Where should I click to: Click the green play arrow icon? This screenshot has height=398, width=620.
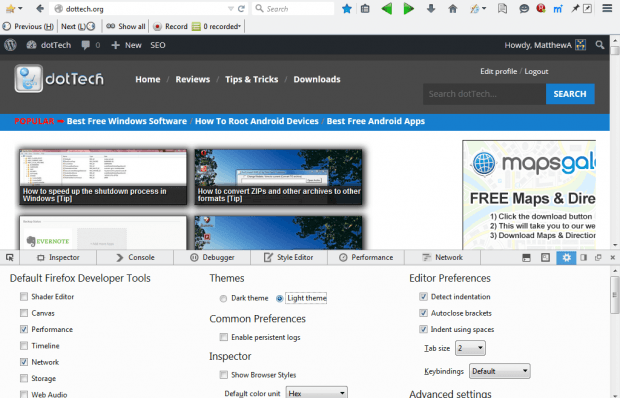coord(408,9)
